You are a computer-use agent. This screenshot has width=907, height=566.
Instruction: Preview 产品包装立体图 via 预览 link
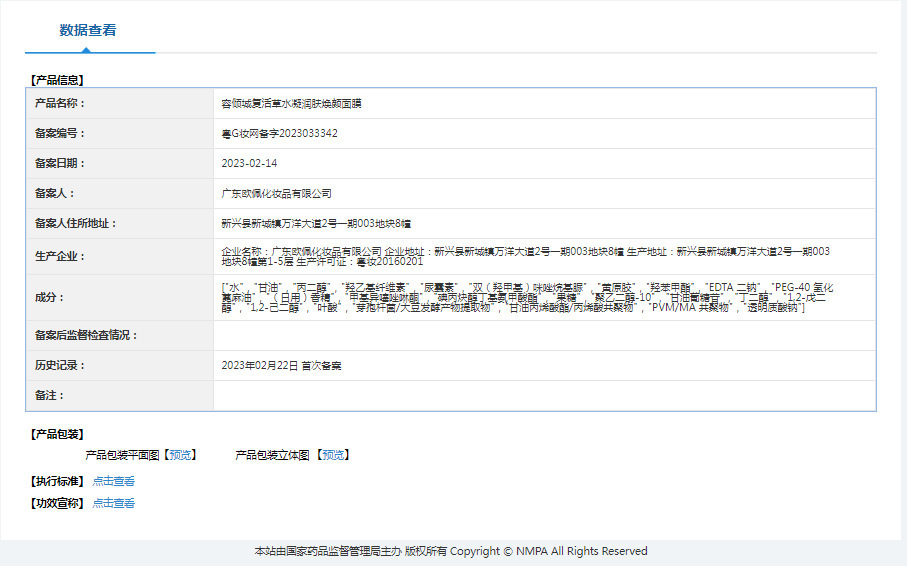[x=333, y=455]
